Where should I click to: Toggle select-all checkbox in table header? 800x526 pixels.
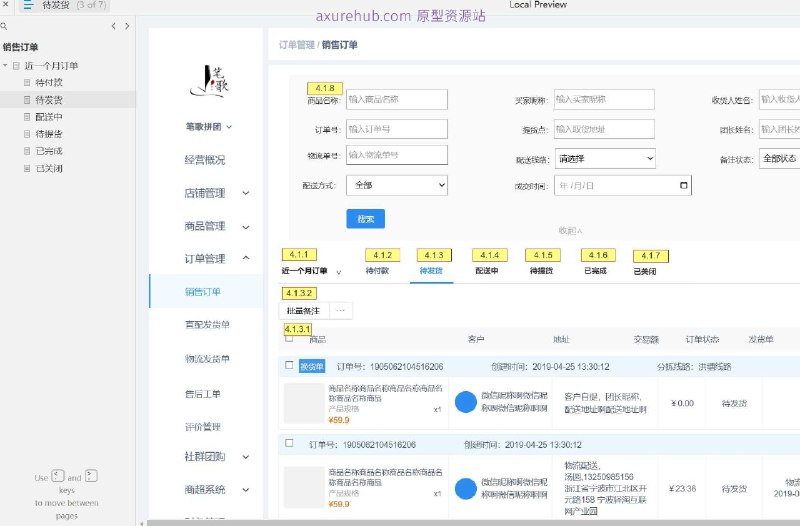(x=289, y=338)
